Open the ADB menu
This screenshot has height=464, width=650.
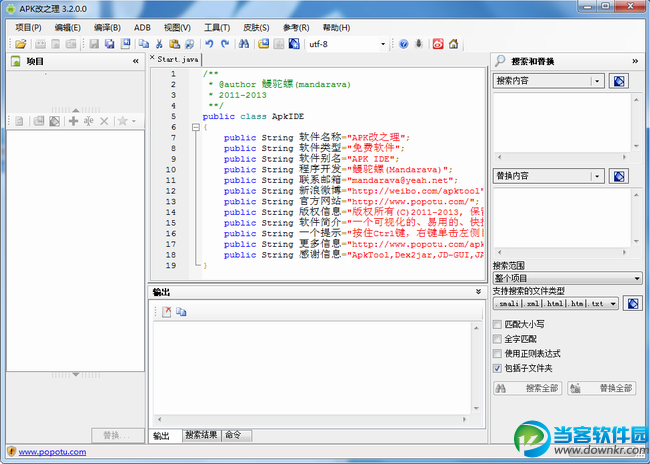(x=142, y=27)
